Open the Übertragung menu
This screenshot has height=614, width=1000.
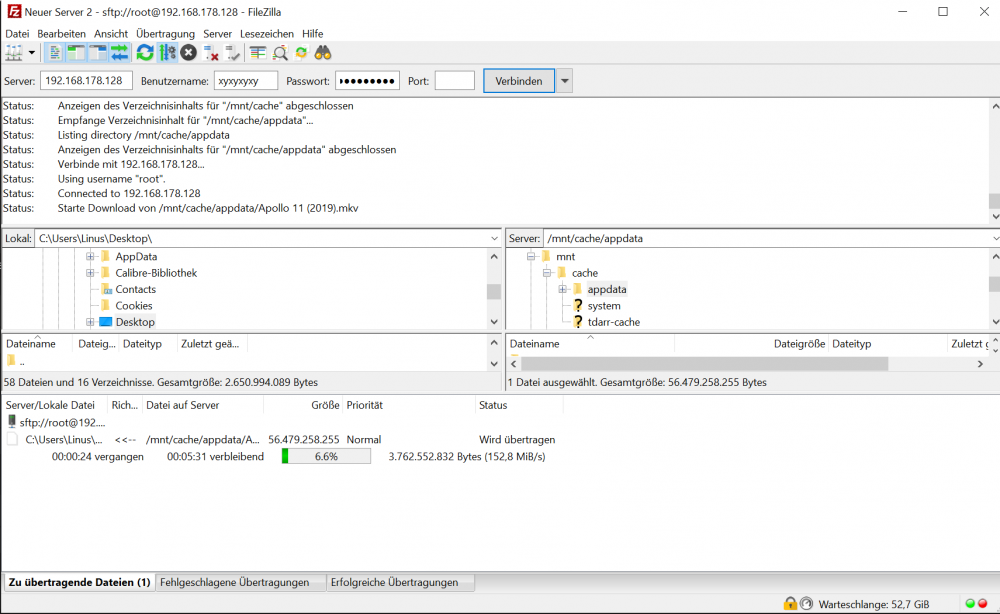coord(165,34)
